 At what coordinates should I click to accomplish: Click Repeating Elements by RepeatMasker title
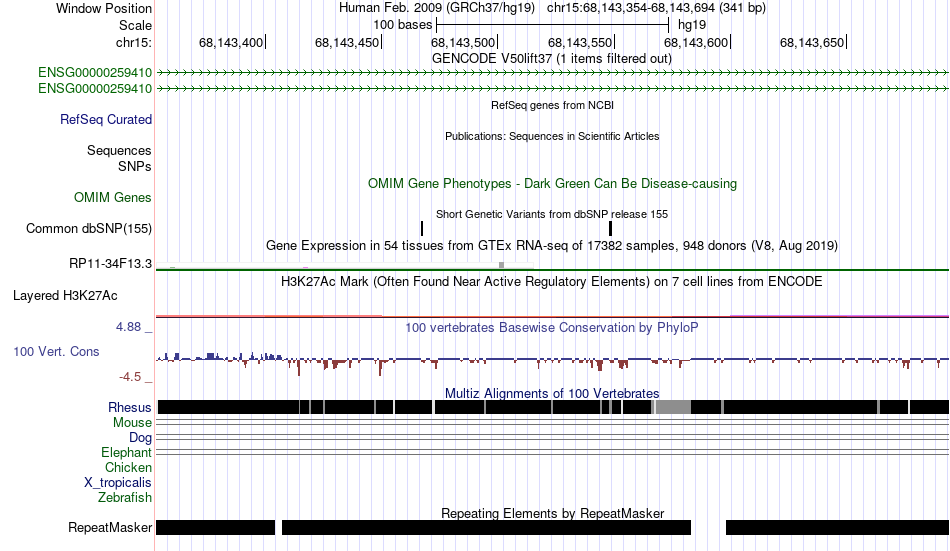pos(553,513)
